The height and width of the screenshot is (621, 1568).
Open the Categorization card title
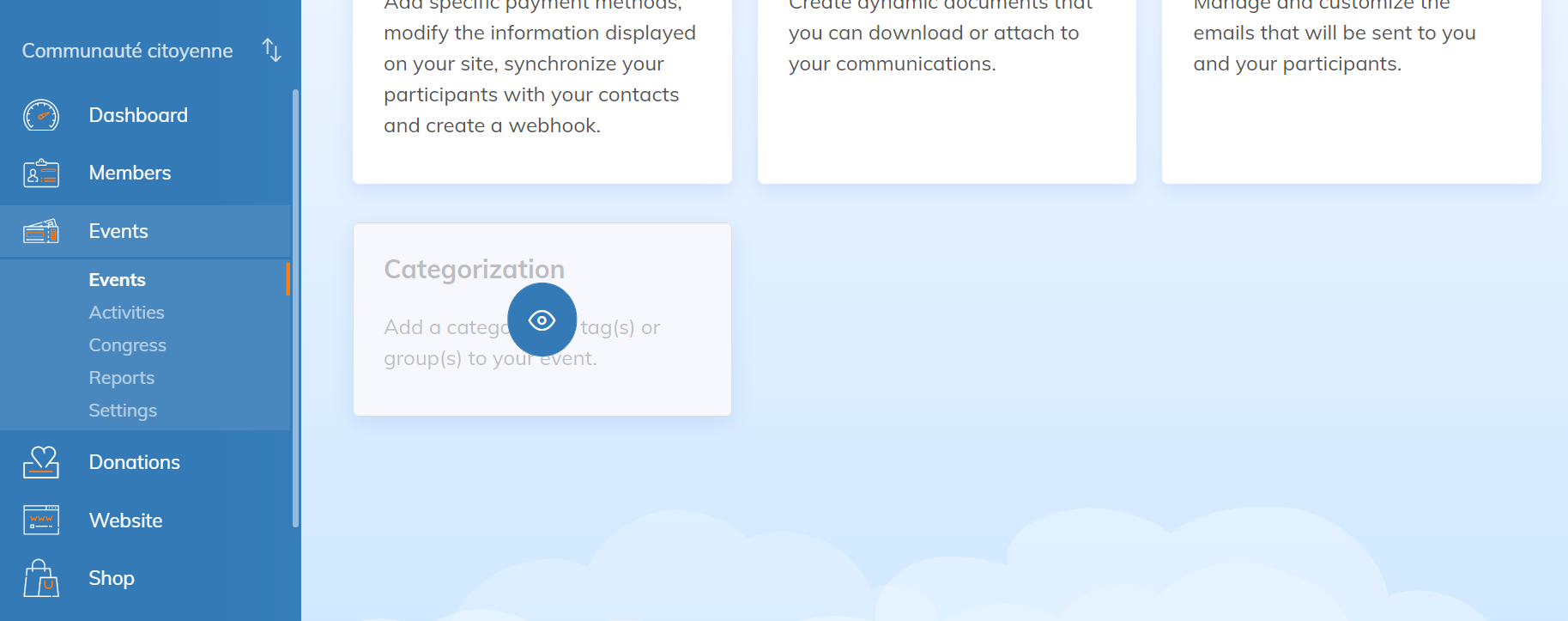tap(474, 270)
